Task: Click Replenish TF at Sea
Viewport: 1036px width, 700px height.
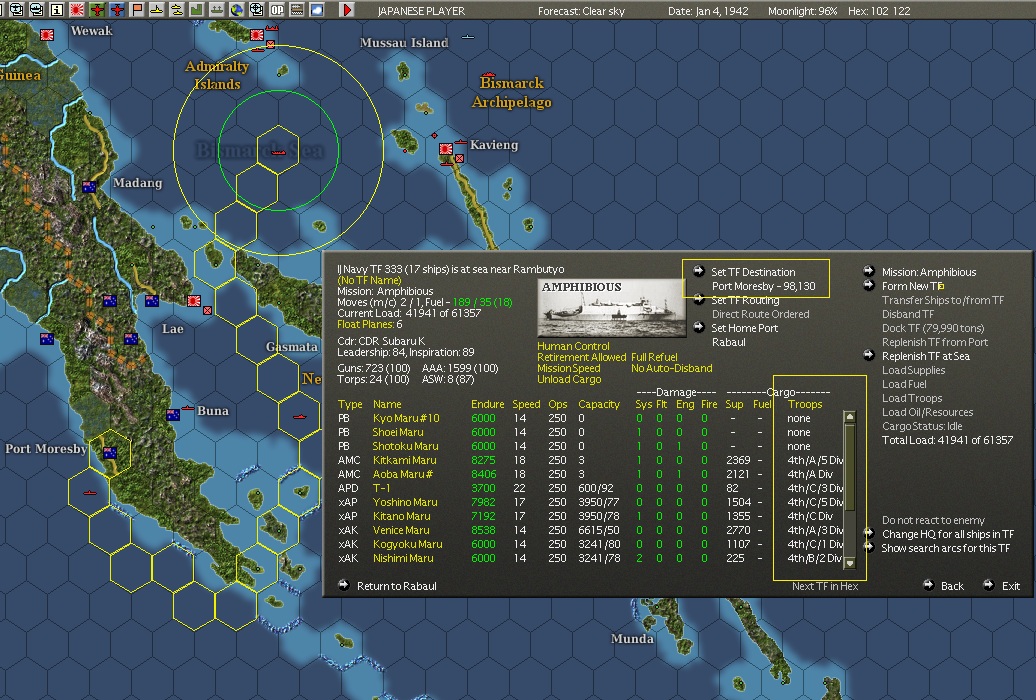Action: tap(925, 356)
